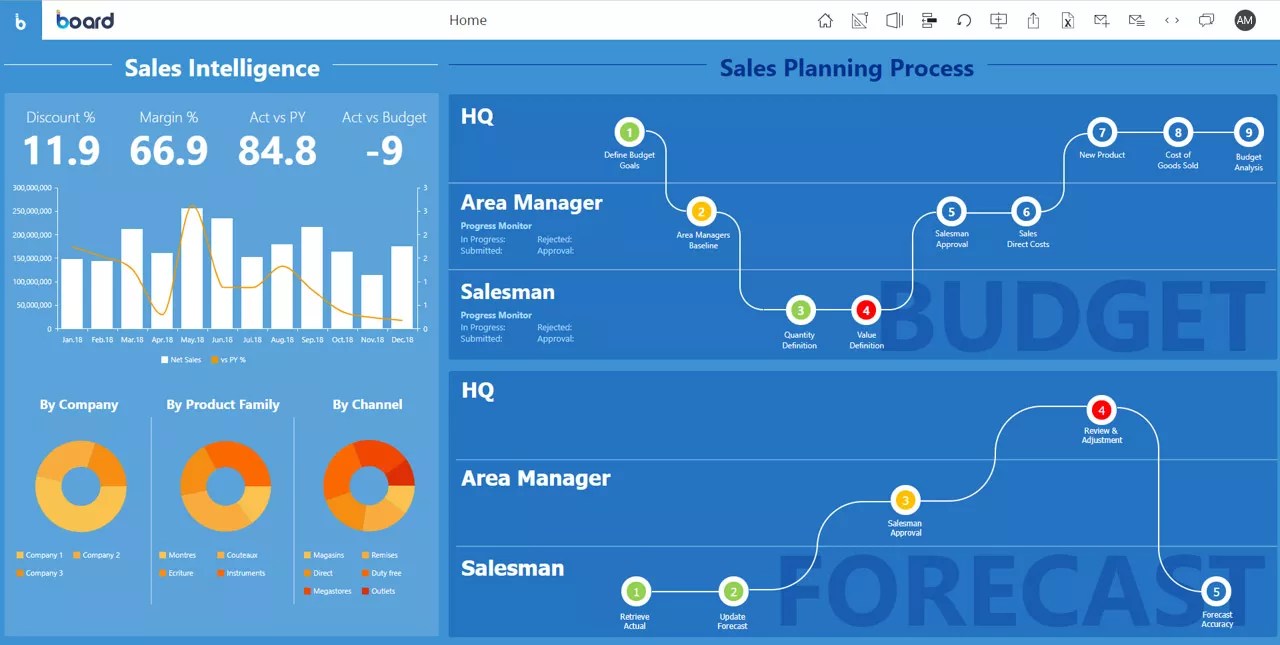1280x645 pixels.
Task: Click the Board logo tile at top left
Action: [x=21, y=20]
